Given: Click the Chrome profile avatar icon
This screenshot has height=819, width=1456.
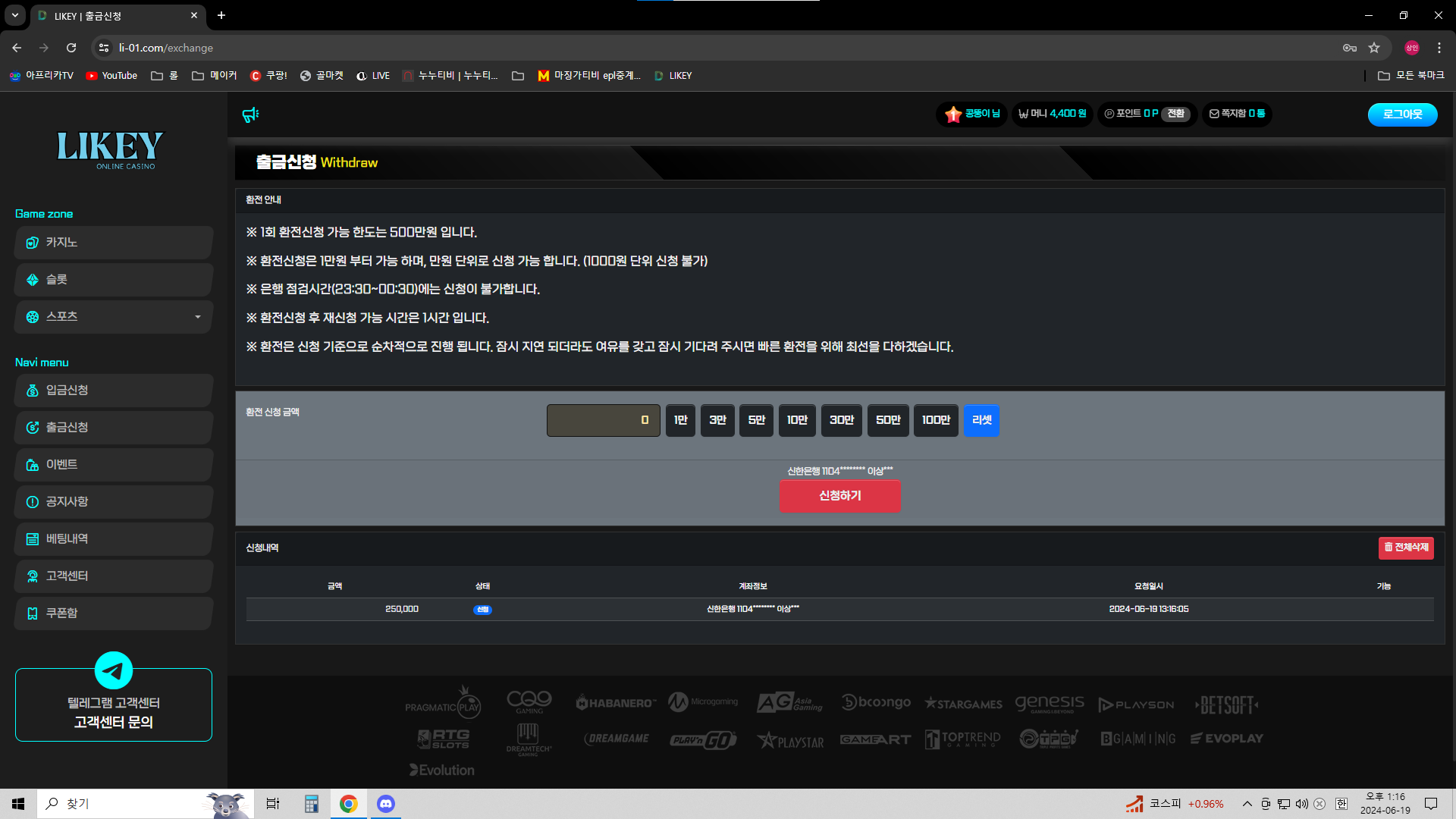Looking at the screenshot, I should [x=1411, y=48].
